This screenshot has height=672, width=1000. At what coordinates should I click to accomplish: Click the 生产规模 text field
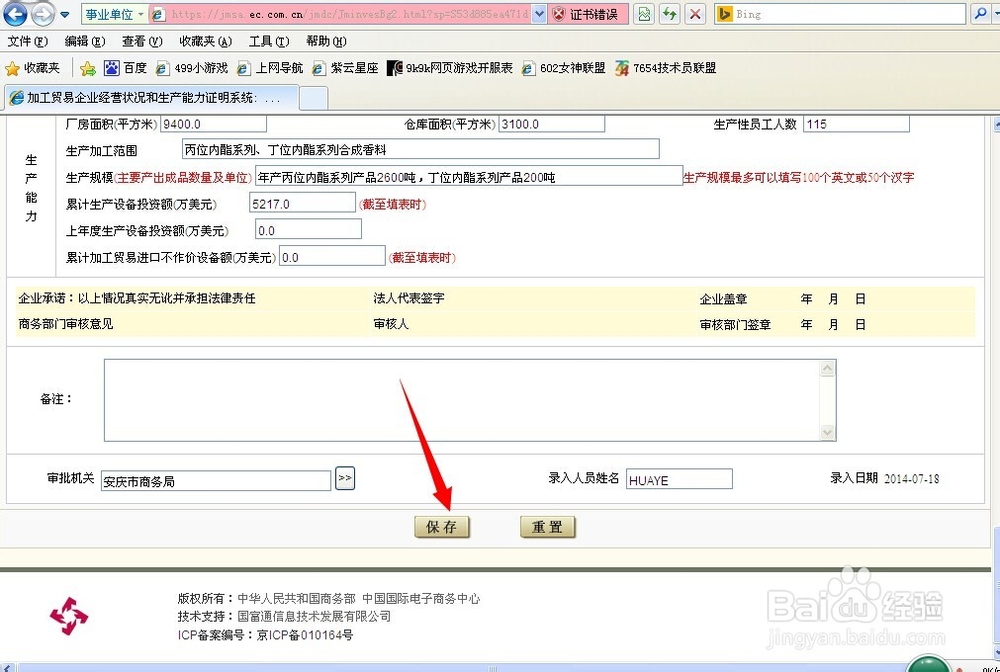[x=469, y=176]
